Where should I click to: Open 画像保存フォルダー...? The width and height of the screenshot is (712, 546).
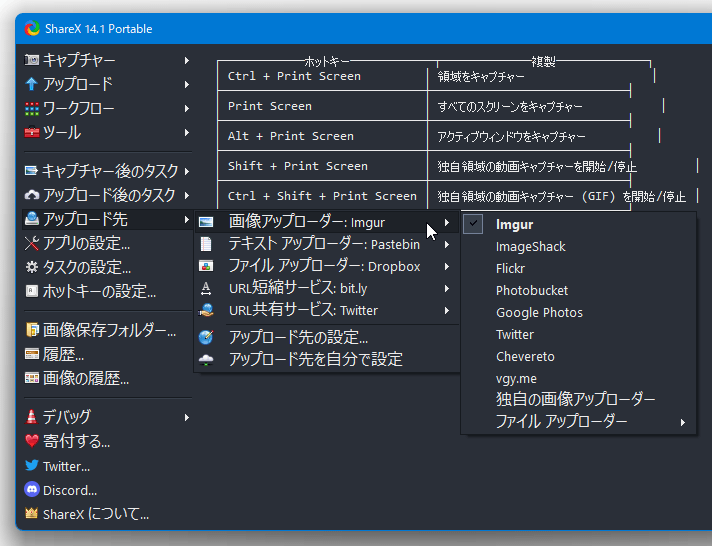pos(108,330)
